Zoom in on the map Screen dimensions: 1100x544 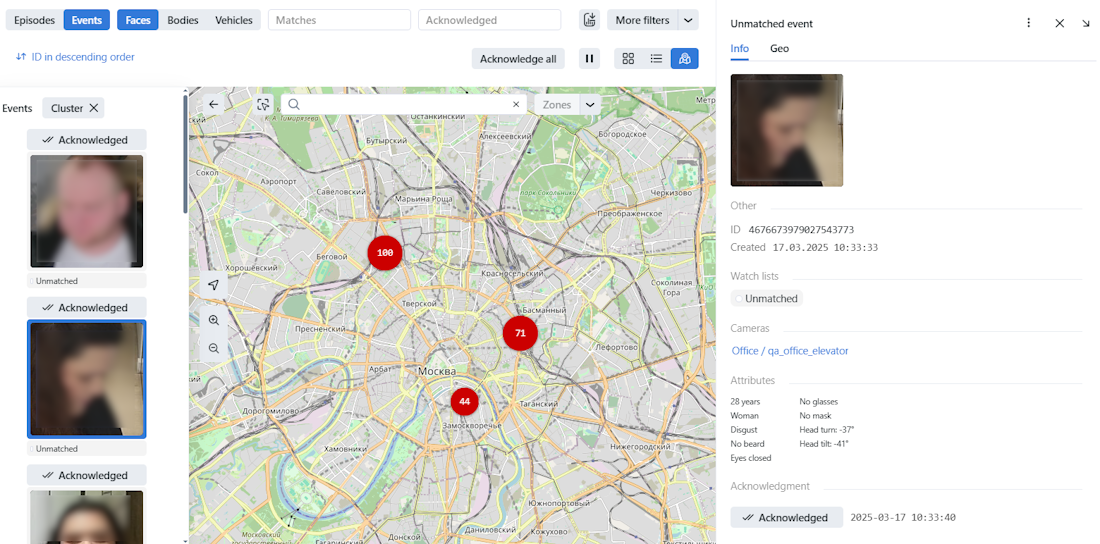click(214, 321)
